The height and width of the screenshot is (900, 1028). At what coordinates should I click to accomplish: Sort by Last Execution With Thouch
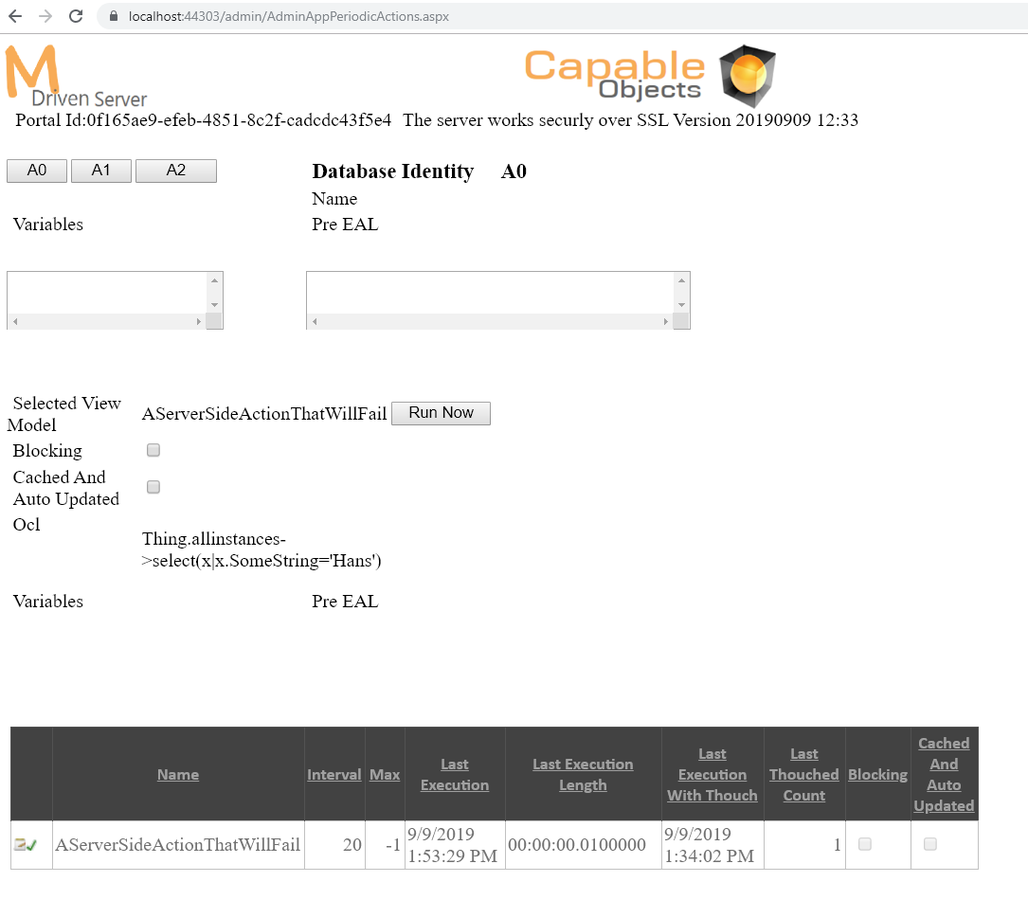coord(712,774)
